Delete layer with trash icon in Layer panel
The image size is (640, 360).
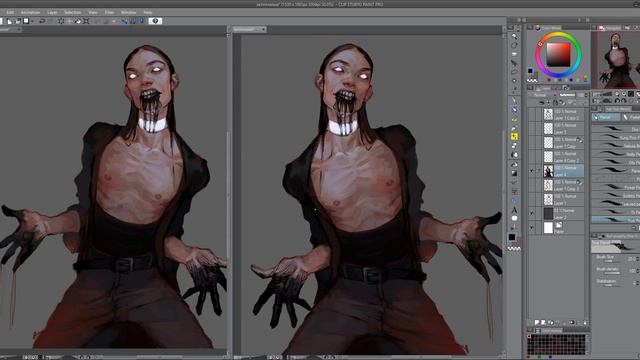(585, 322)
